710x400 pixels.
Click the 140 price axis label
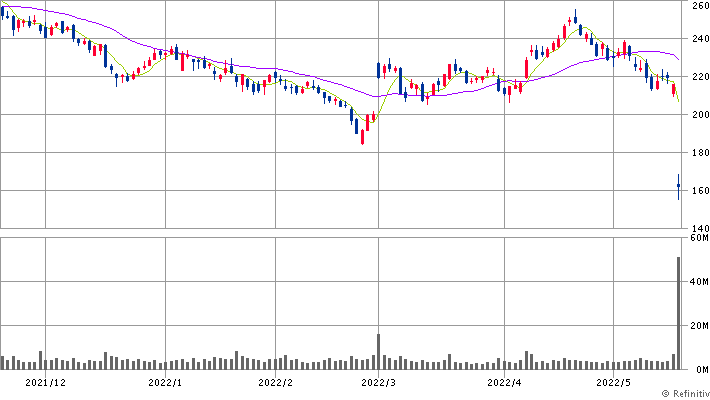coord(699,228)
